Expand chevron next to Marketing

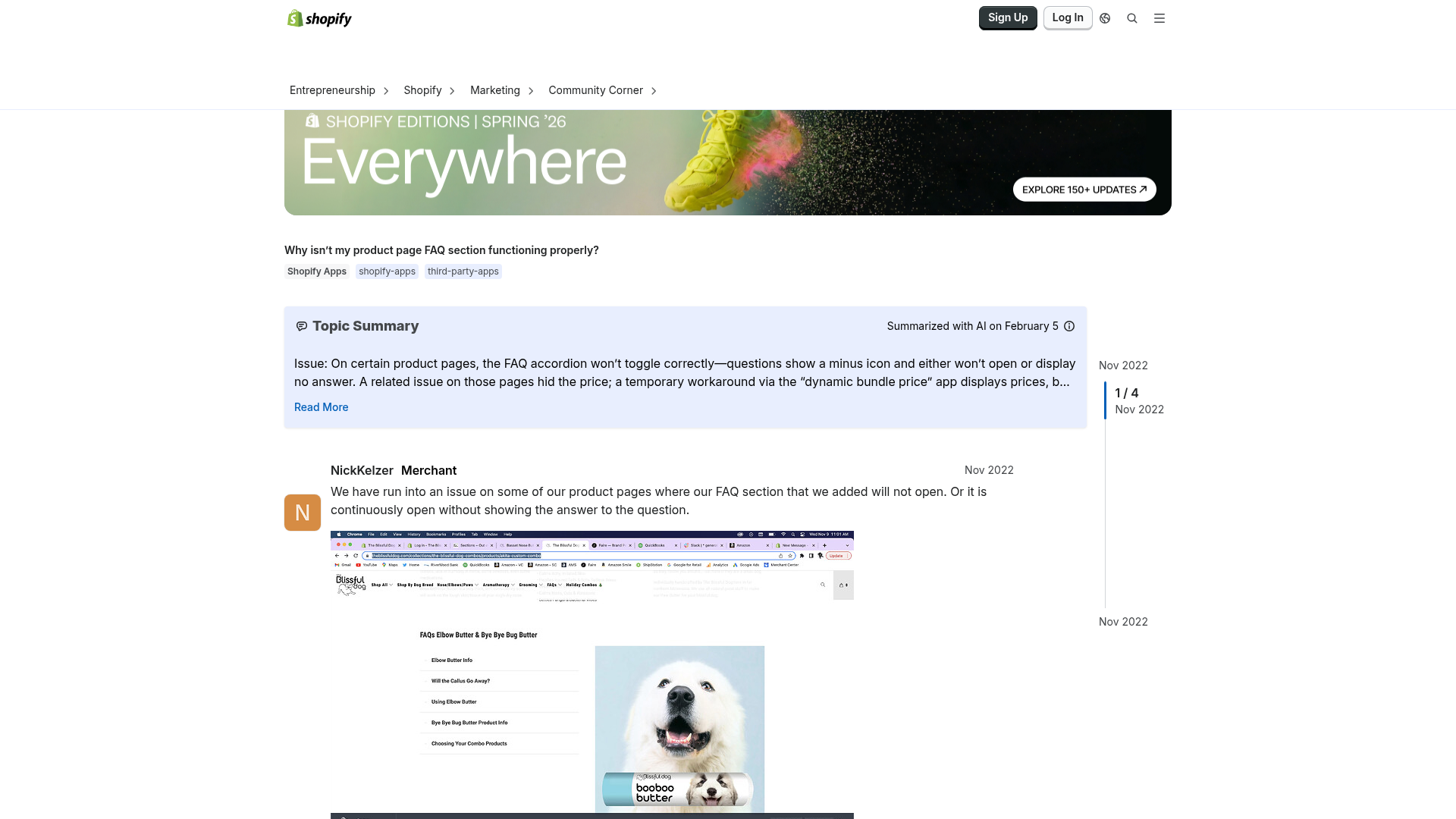point(531,91)
